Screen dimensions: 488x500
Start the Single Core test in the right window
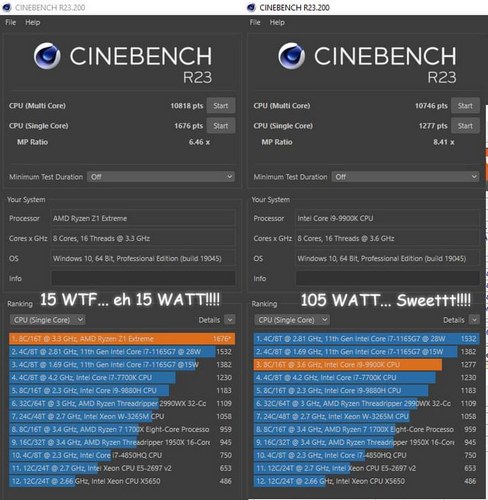465,126
